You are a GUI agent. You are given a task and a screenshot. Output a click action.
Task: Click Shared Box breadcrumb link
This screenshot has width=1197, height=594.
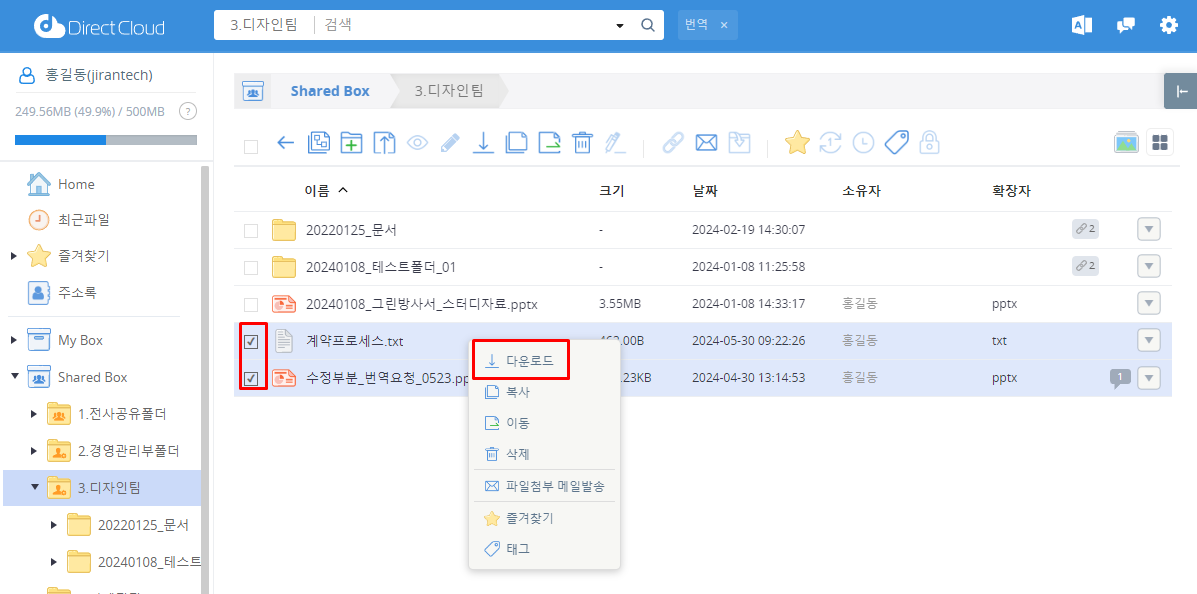click(330, 92)
